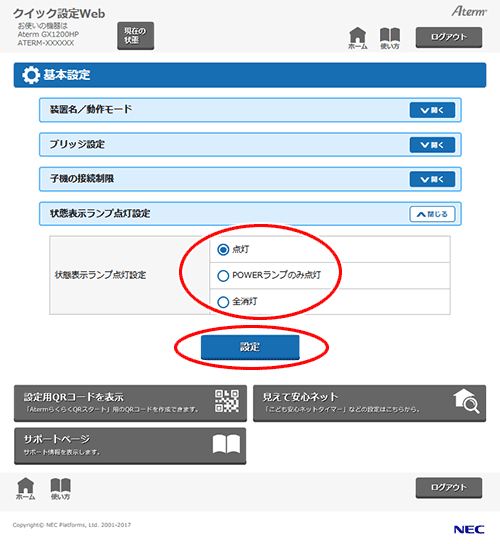Select the 全消灯 radio option
The height and width of the screenshot is (544, 500).
223,302
